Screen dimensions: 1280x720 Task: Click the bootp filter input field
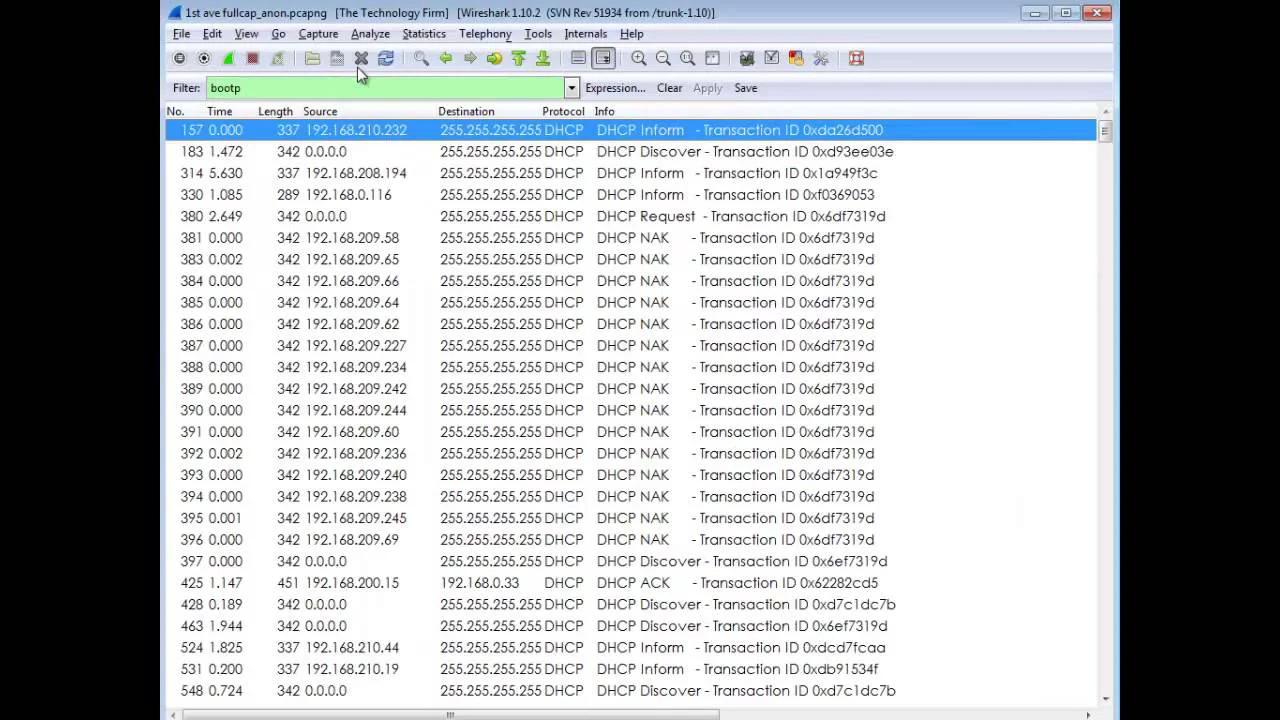click(385, 88)
